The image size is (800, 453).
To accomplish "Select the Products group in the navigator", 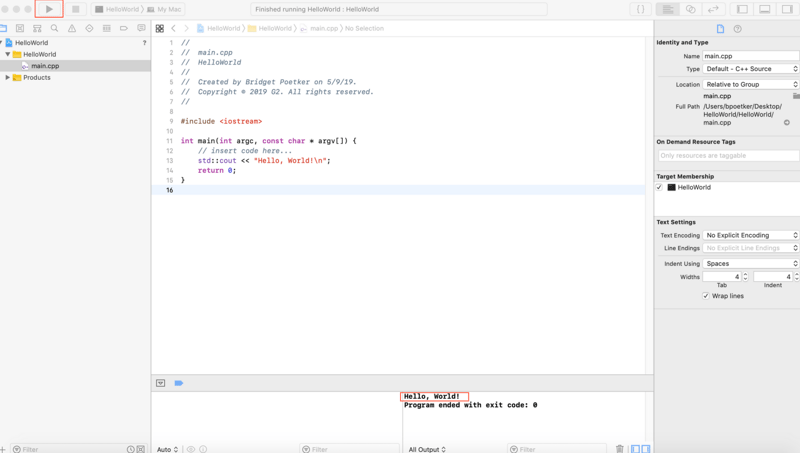I will pos(37,78).
